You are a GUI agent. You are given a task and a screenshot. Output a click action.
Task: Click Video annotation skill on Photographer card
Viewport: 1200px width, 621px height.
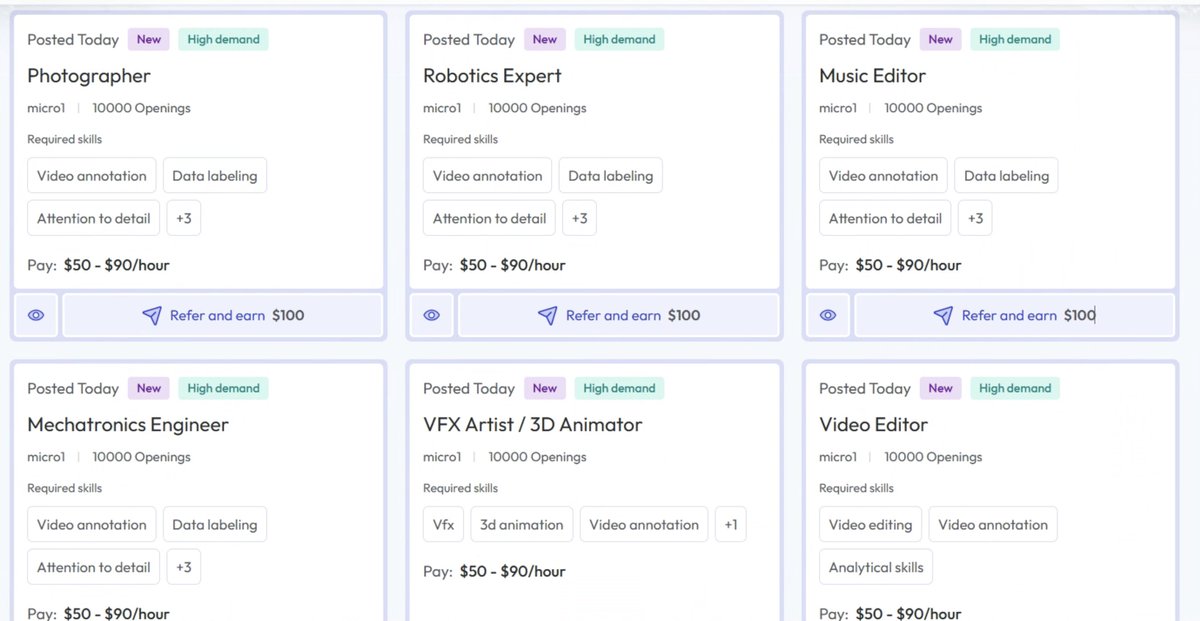(x=92, y=176)
